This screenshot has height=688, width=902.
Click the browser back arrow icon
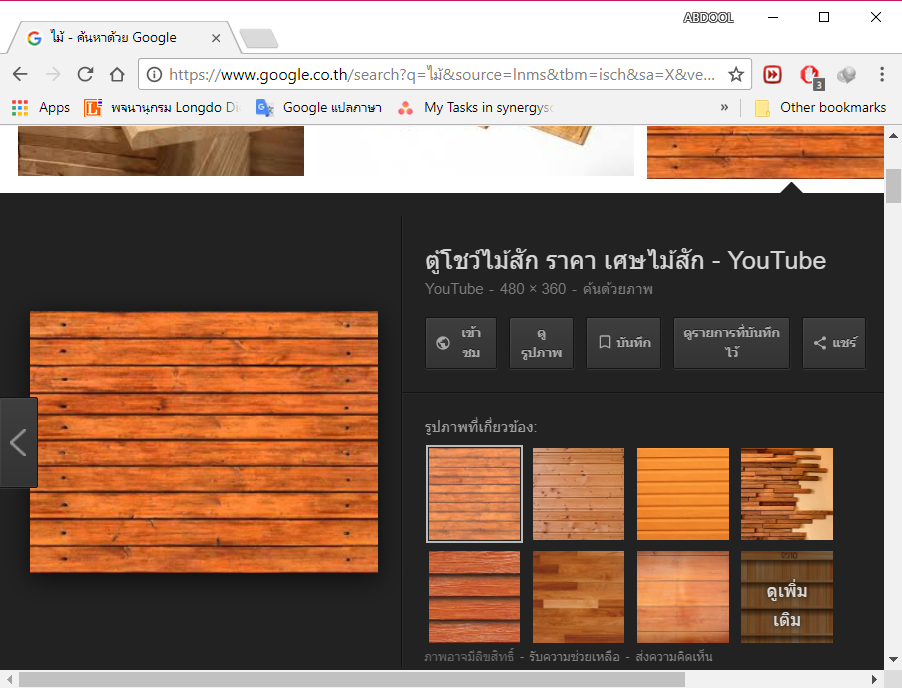point(20,75)
